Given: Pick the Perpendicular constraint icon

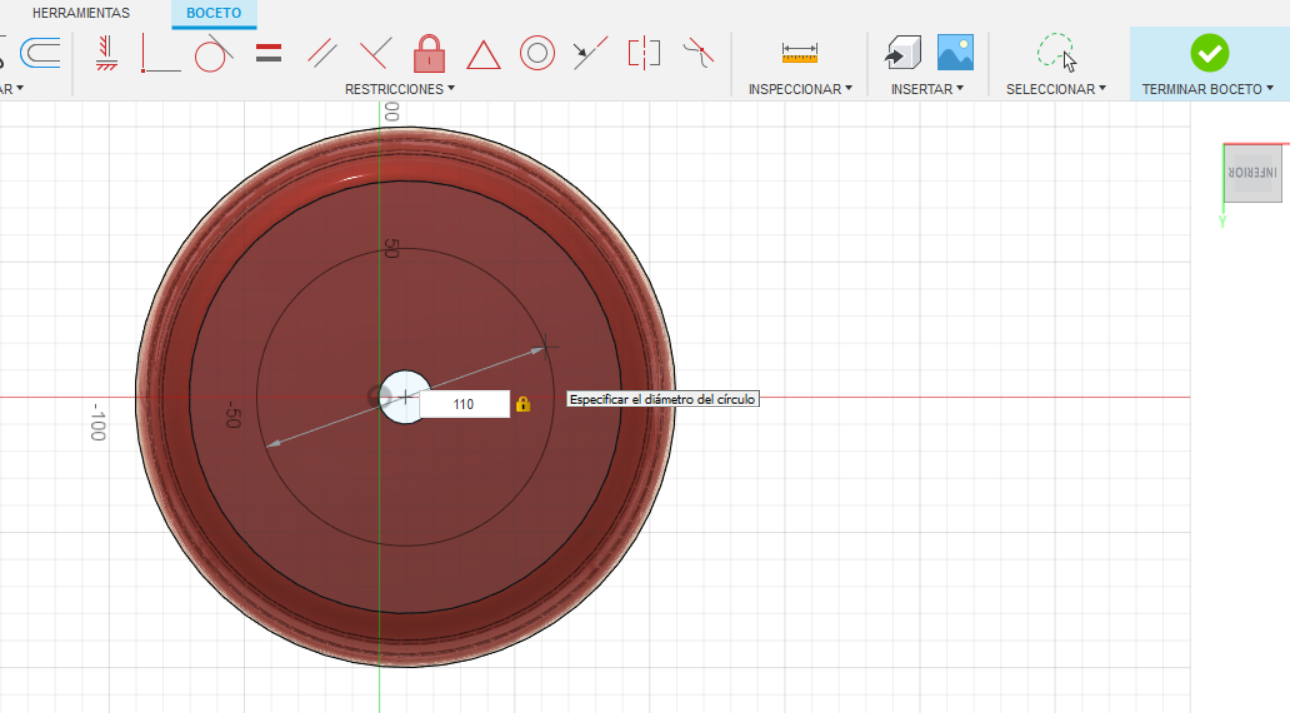Looking at the screenshot, I should tap(375, 53).
